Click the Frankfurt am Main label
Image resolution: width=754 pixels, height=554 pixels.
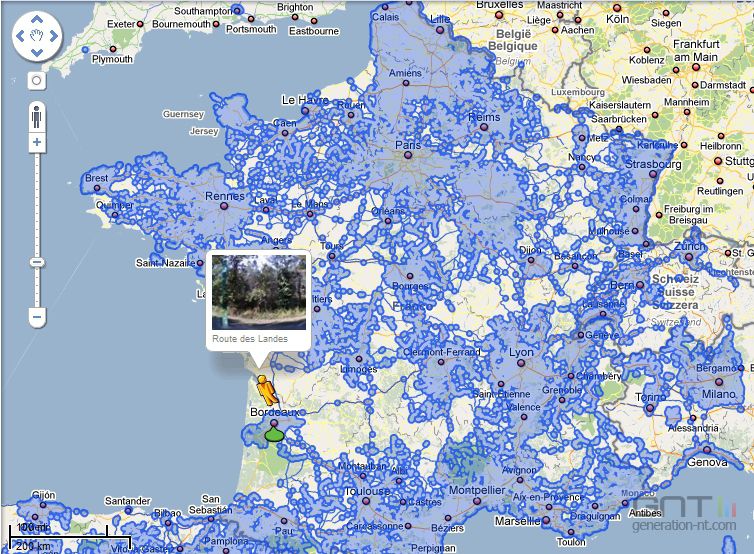[x=696, y=50]
